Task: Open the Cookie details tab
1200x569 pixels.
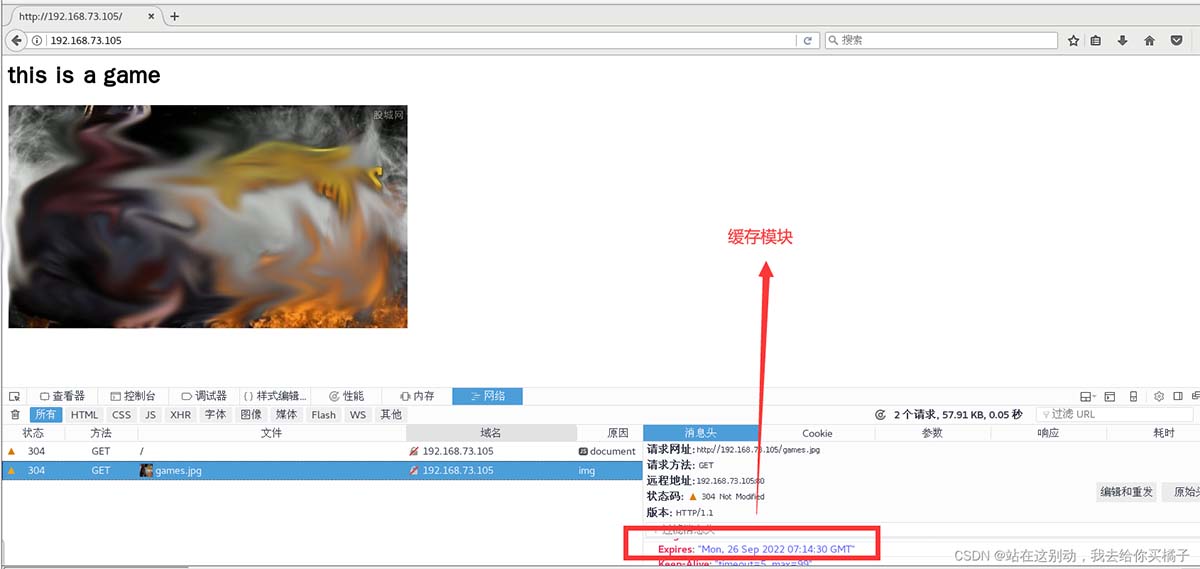Action: point(817,433)
